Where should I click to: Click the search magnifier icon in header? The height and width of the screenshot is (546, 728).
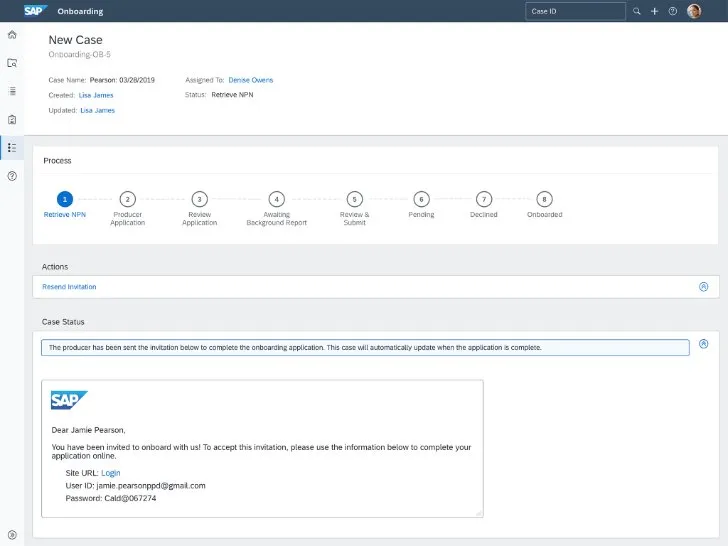point(637,11)
